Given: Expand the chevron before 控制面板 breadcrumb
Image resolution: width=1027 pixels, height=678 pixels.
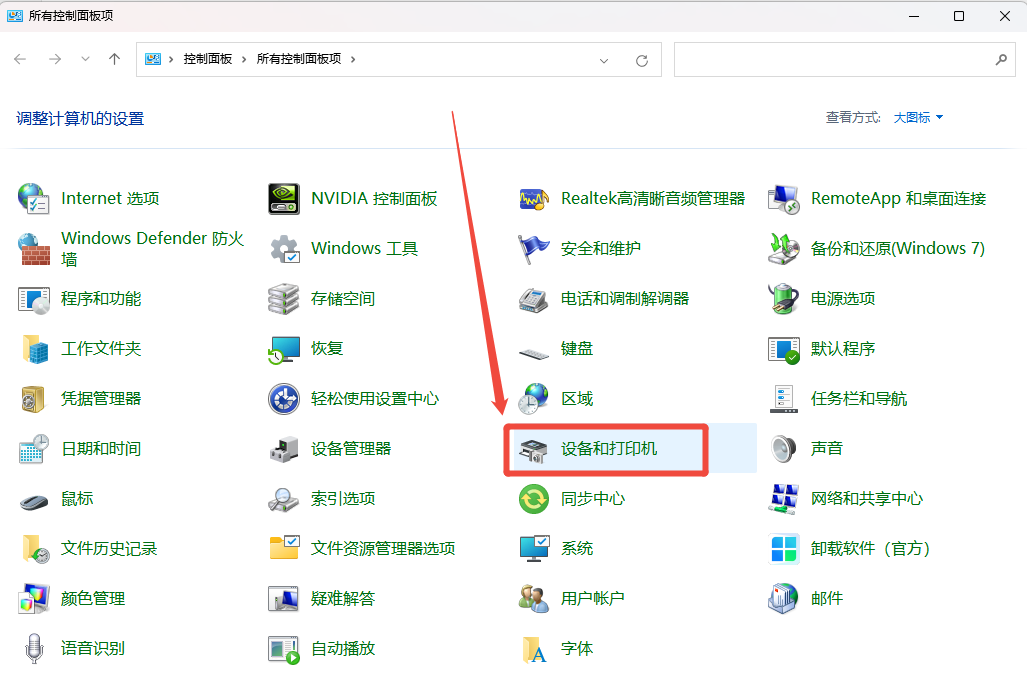Looking at the screenshot, I should 171,60.
